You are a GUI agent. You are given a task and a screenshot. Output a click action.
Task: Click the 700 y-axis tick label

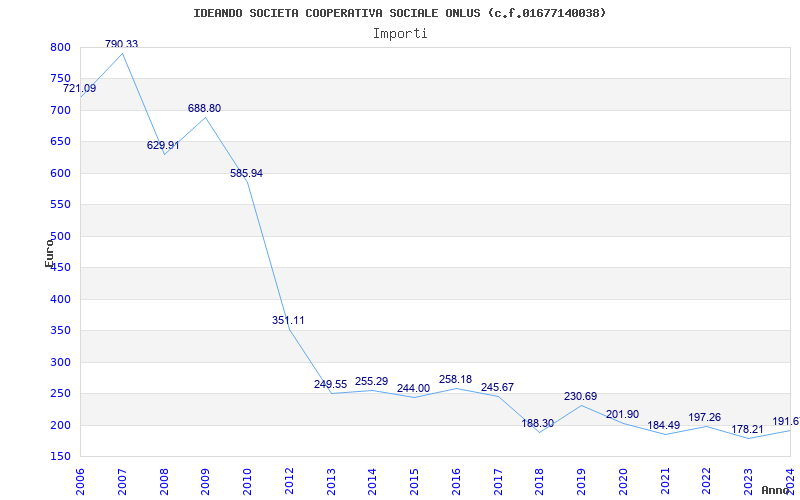pos(60,110)
